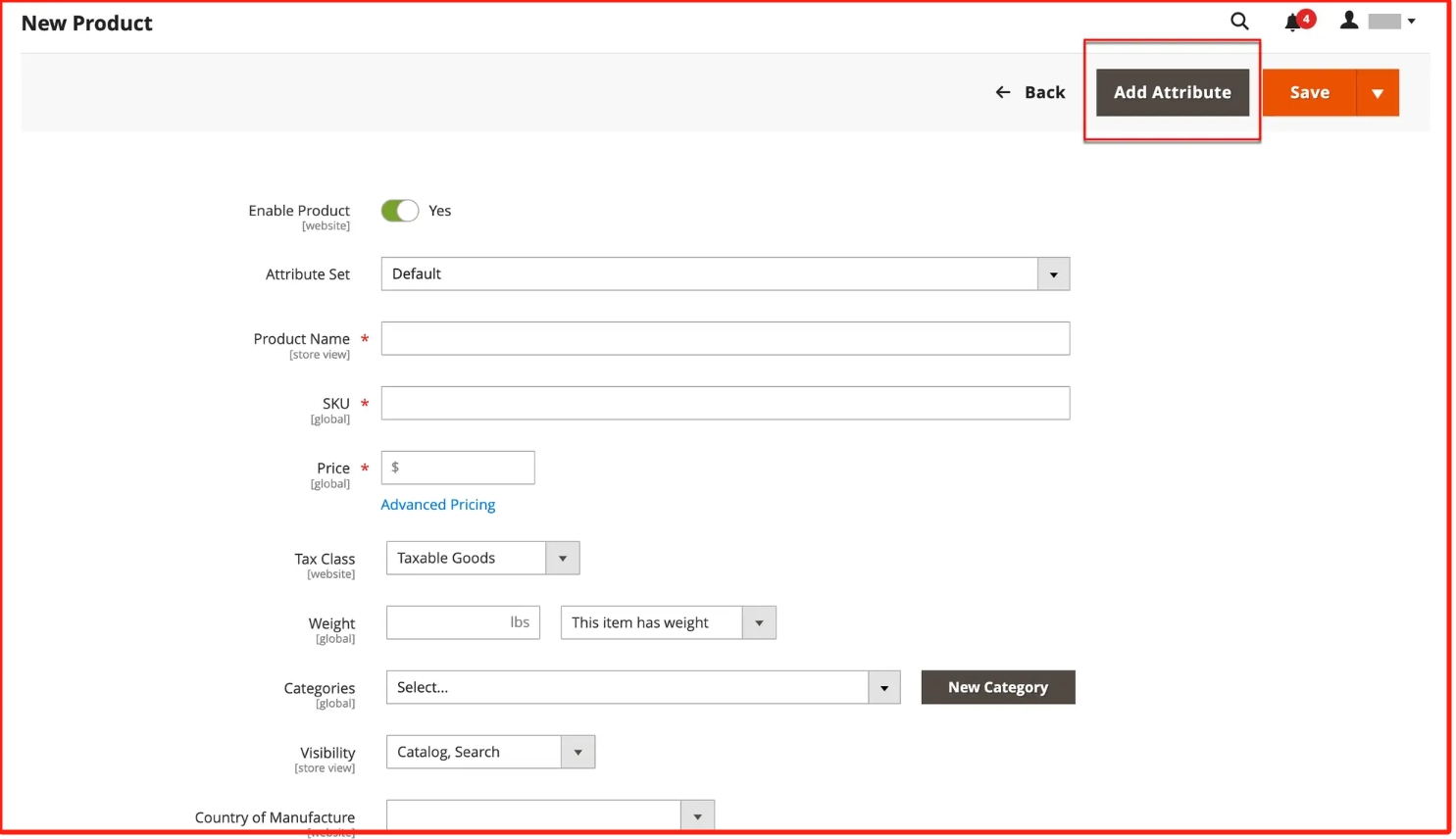This screenshot has height=839, width=1456.
Task: Open the Advanced Pricing link
Action: [x=437, y=505]
